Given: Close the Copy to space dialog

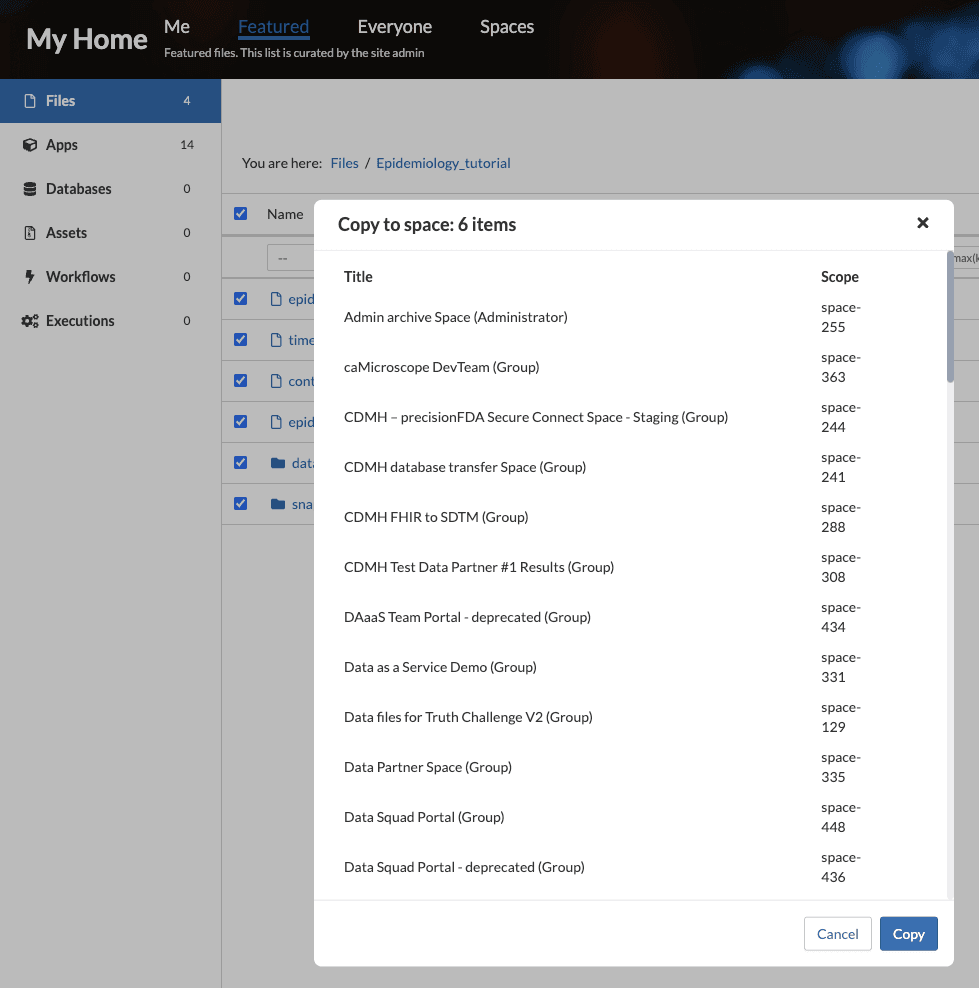Looking at the screenshot, I should click(922, 223).
